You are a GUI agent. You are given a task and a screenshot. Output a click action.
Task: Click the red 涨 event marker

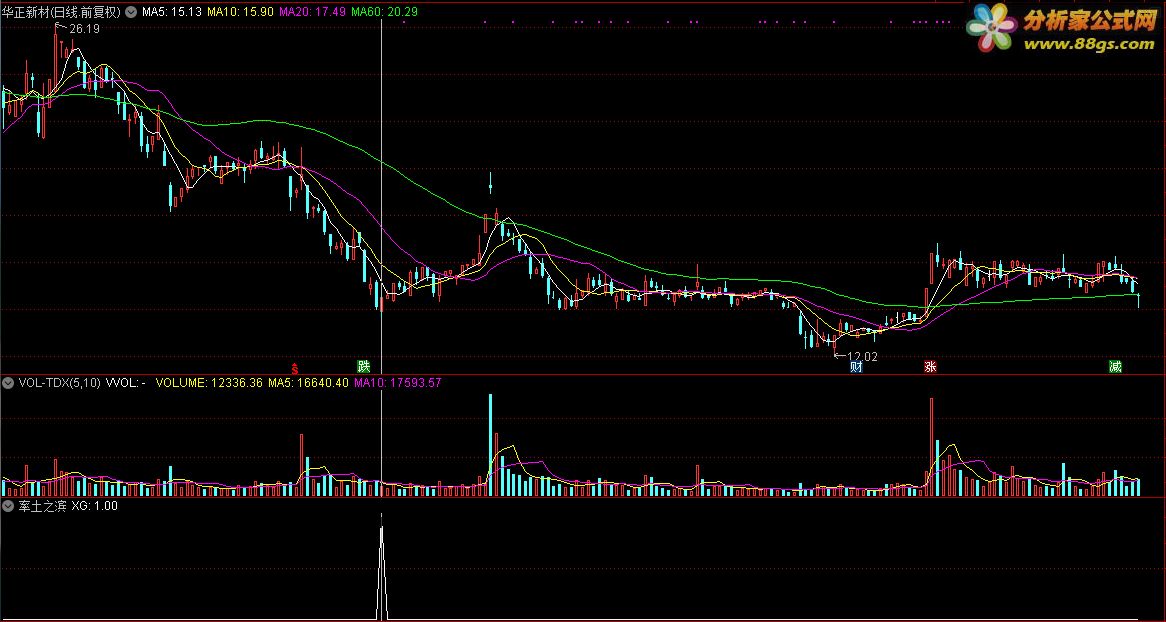pyautogui.click(x=930, y=366)
